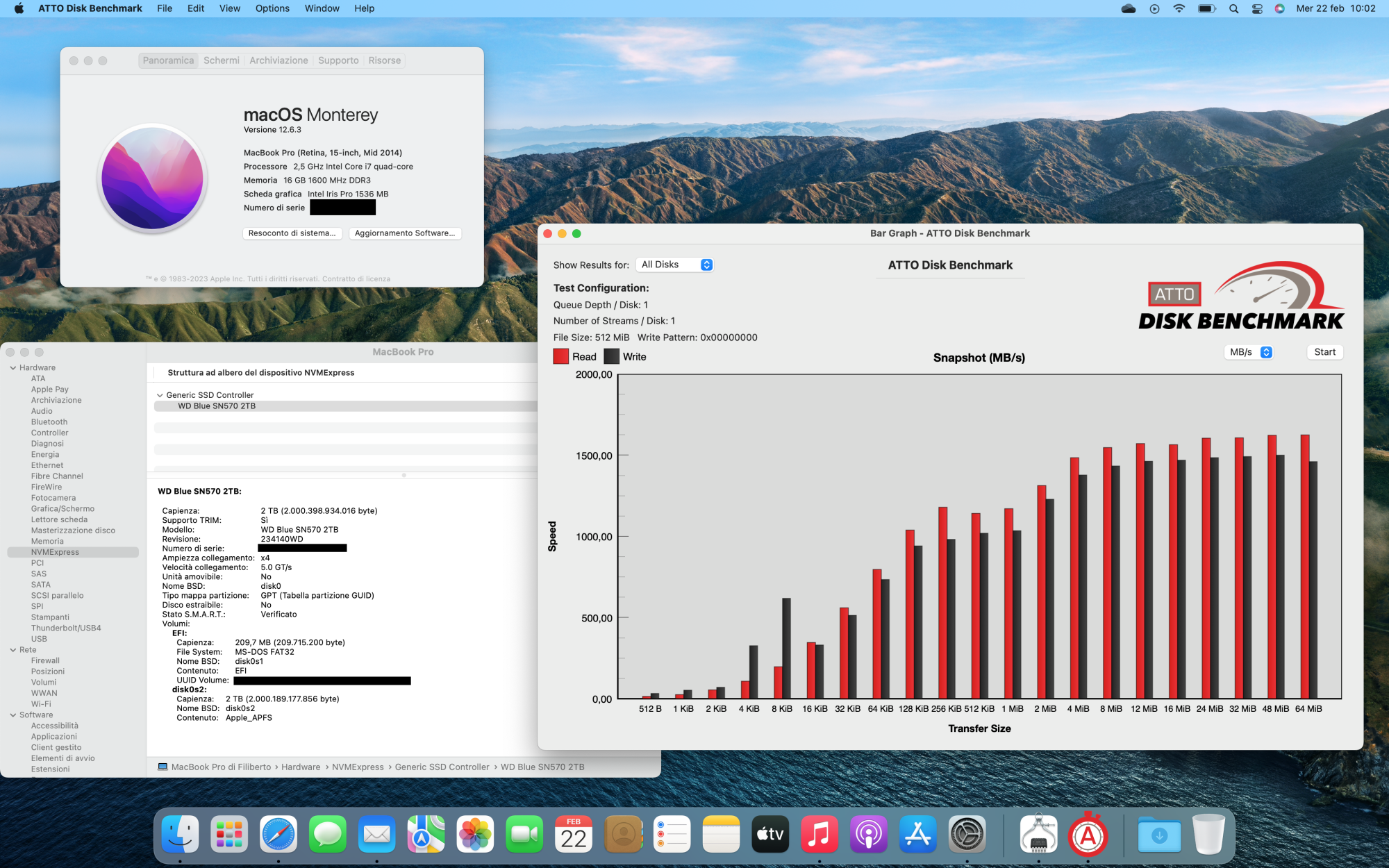The width and height of the screenshot is (1389, 868).
Task: Collapse the Generic SSD Controller tree node
Action: [x=160, y=395]
